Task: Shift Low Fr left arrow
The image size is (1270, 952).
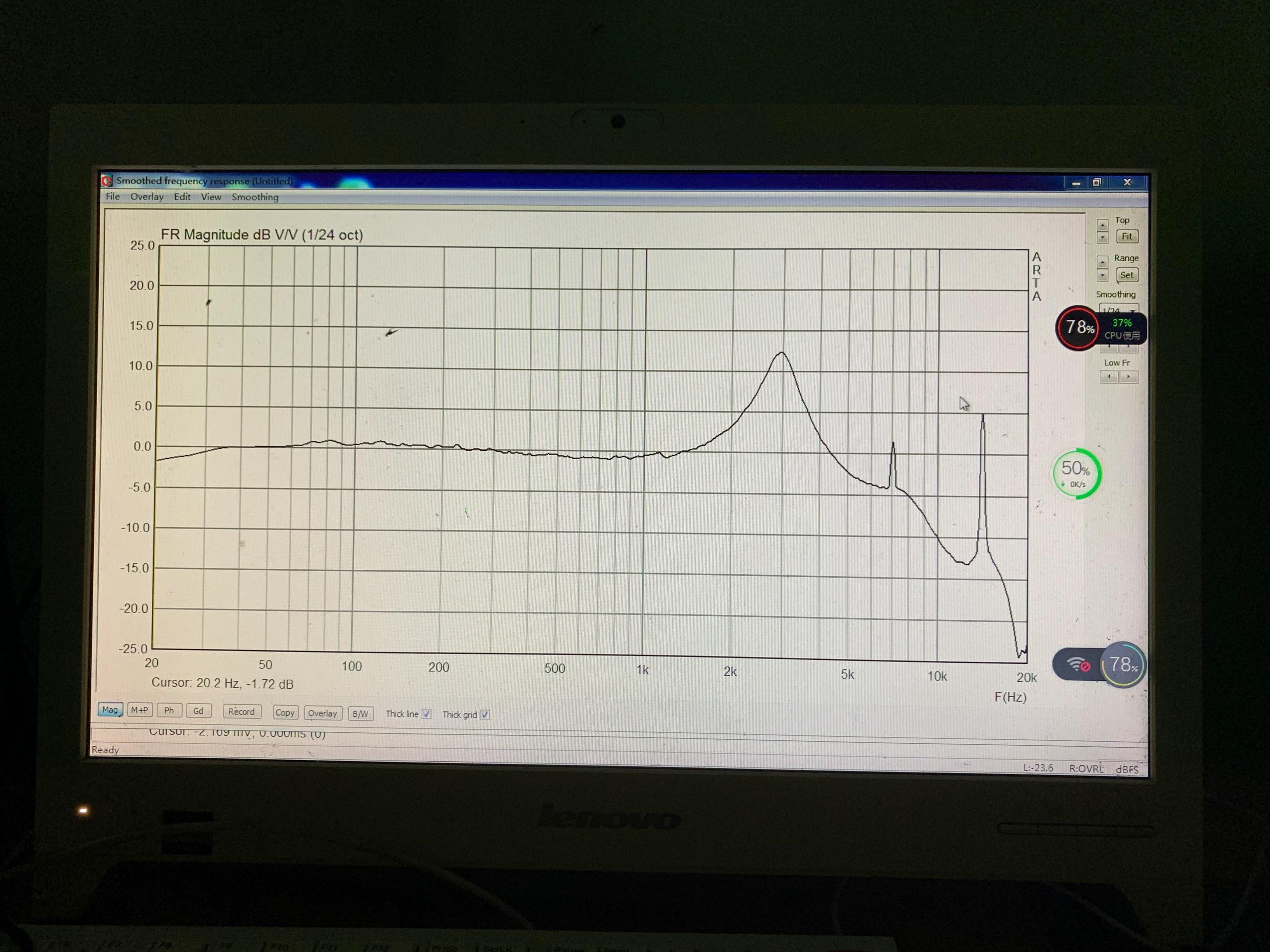Action: click(x=1109, y=377)
